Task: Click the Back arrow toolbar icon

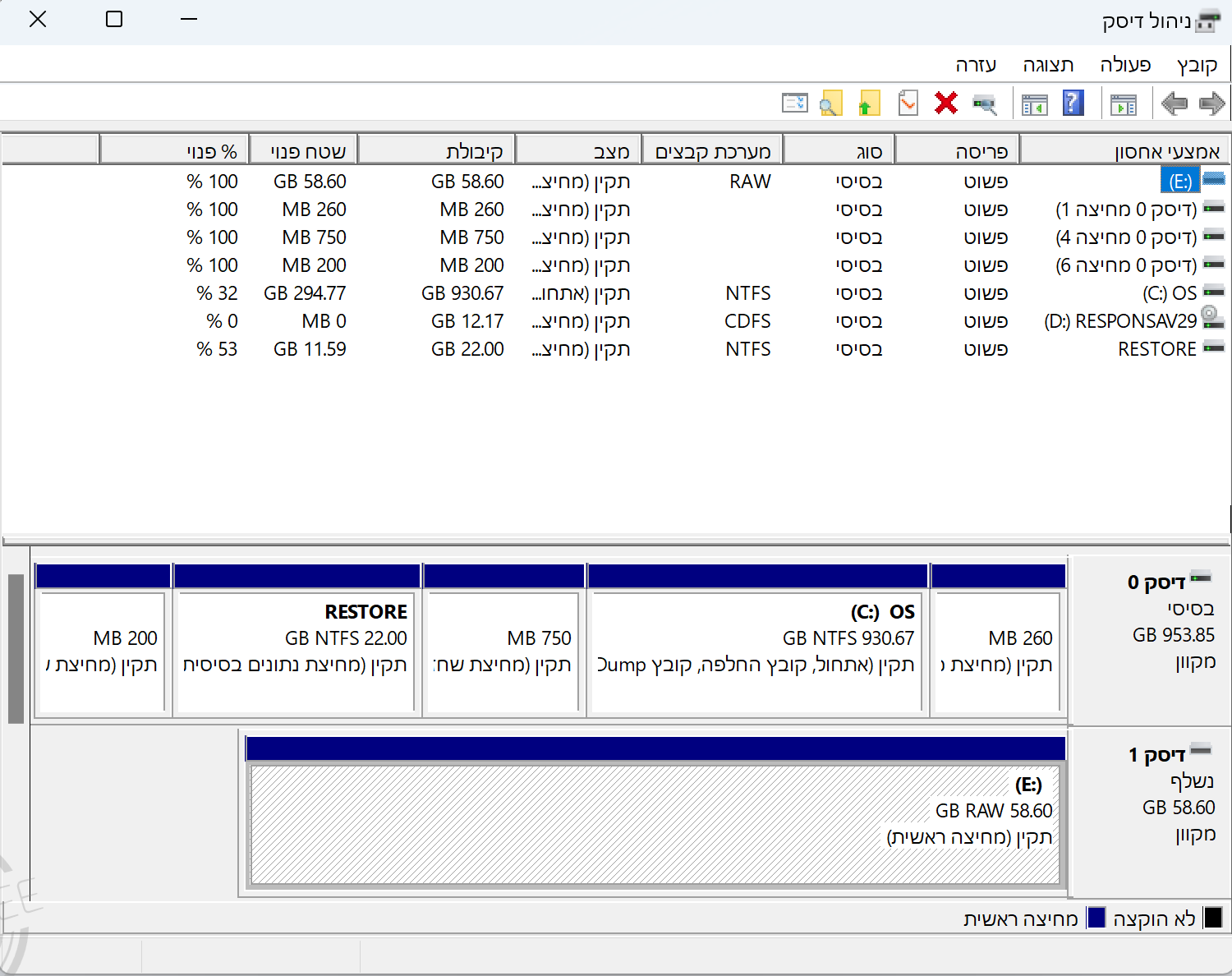Action: (1175, 104)
